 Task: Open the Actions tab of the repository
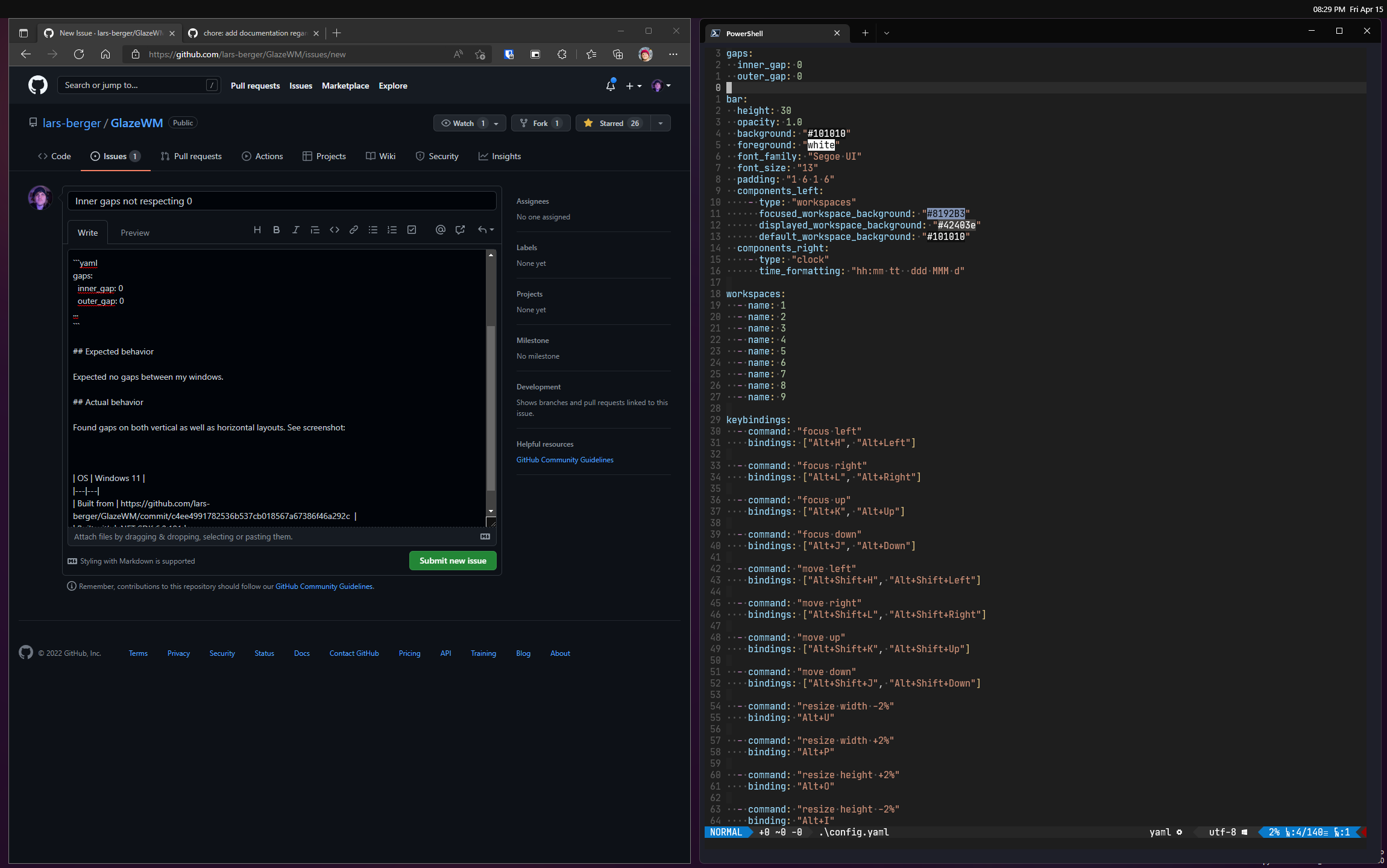pos(262,156)
